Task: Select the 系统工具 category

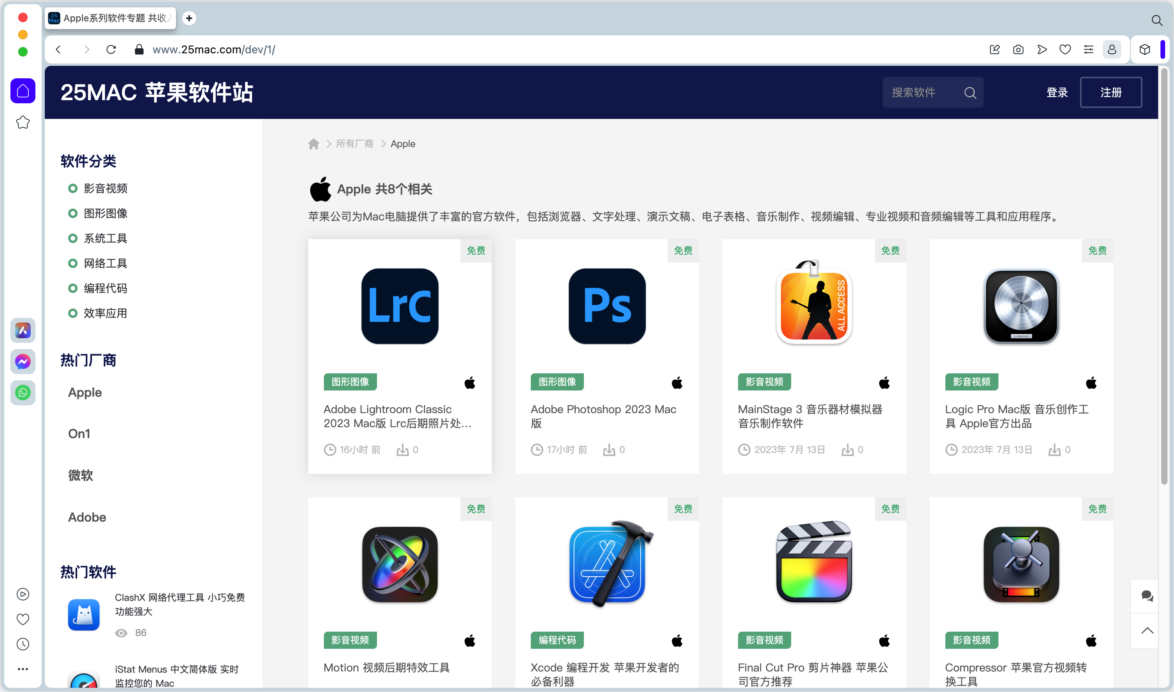Action: (x=106, y=238)
